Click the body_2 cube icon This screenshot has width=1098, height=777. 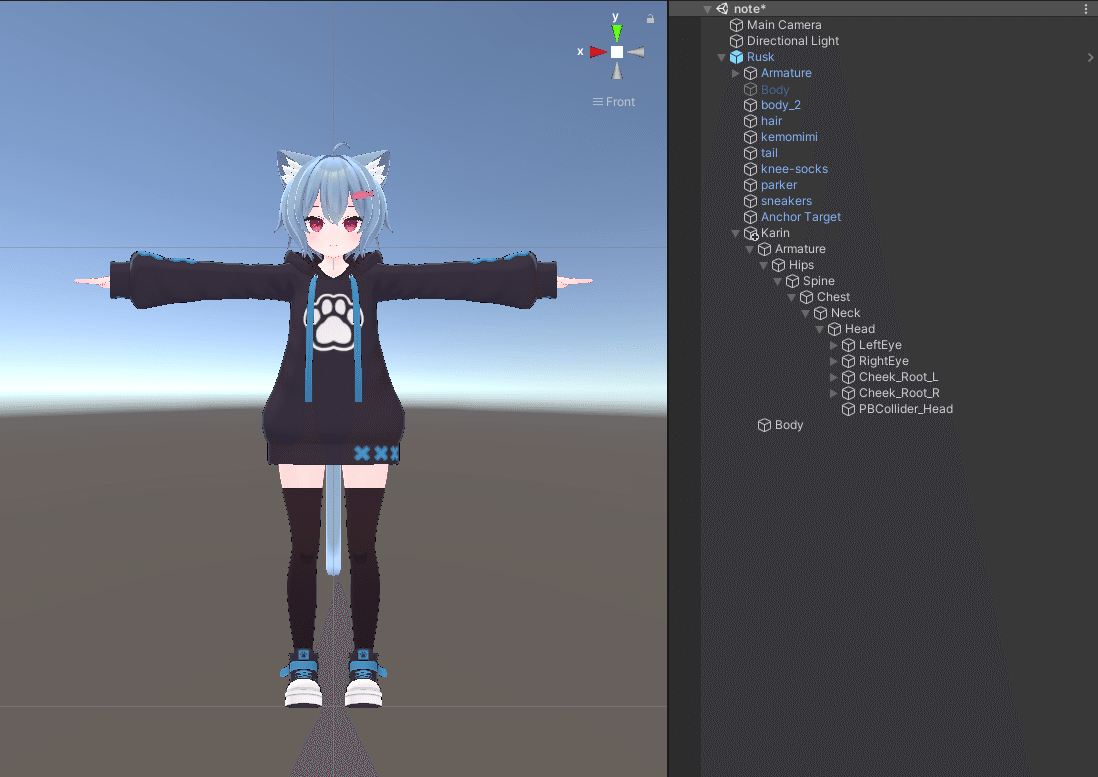[751, 106]
